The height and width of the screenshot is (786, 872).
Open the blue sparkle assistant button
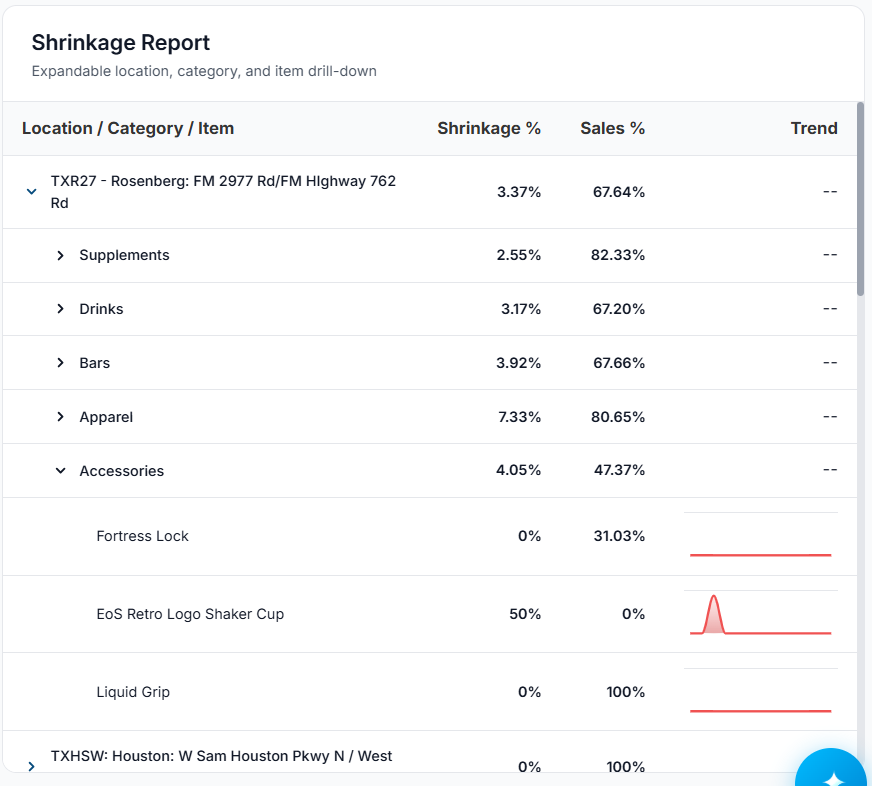tap(831, 770)
